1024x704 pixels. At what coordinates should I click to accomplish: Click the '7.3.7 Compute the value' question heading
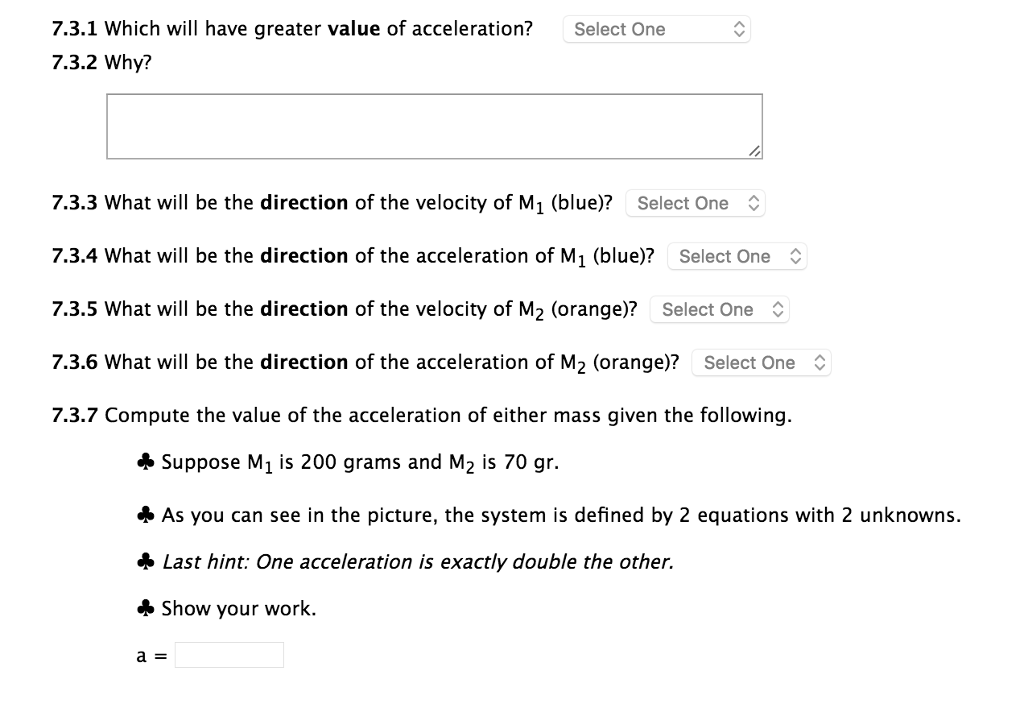pyautogui.click(x=421, y=415)
